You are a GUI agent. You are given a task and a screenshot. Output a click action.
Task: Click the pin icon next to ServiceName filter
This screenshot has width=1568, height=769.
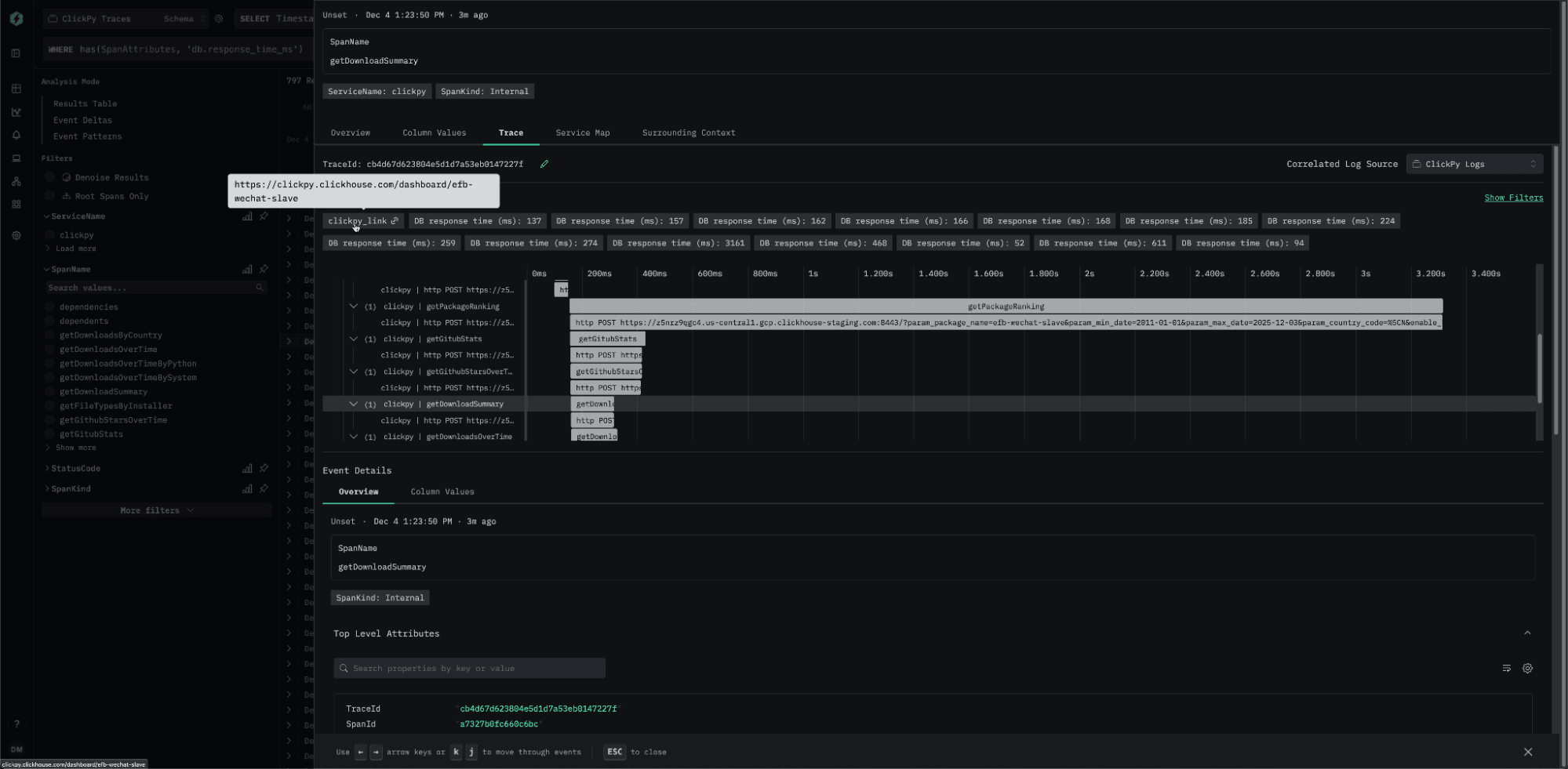[264, 216]
